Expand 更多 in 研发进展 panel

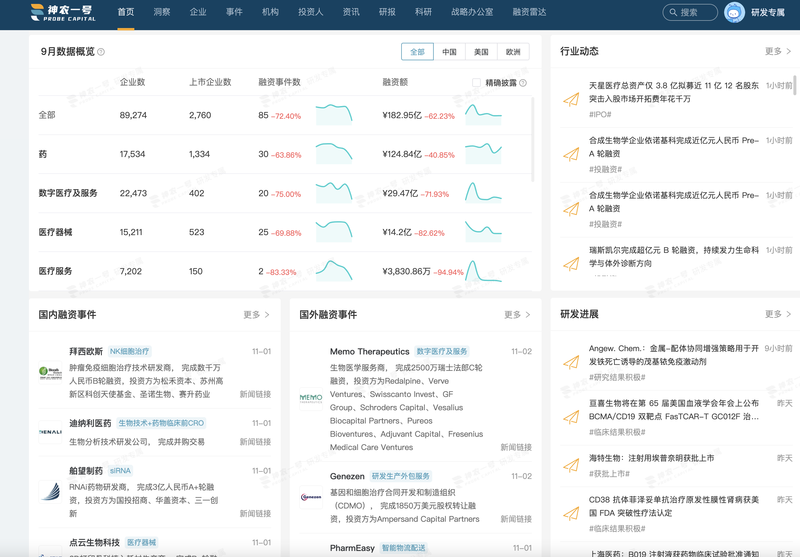point(778,314)
